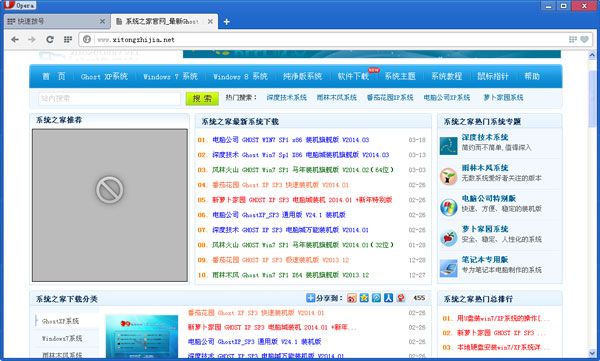Image resolution: width=600 pixels, height=361 pixels.
Task: Select Windows 7 系统 in navigation bar
Action: pos(170,77)
